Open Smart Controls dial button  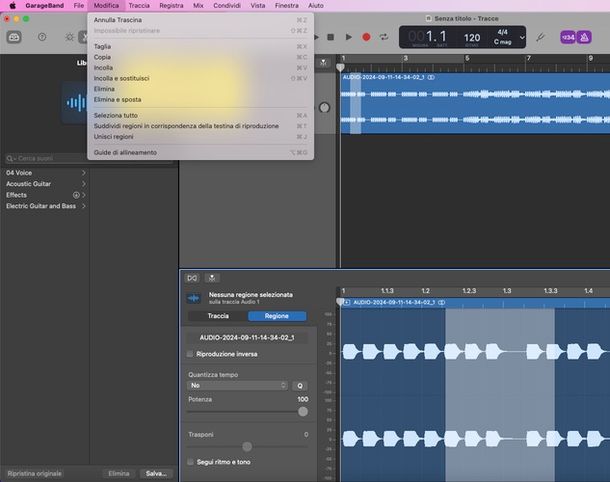[70, 37]
